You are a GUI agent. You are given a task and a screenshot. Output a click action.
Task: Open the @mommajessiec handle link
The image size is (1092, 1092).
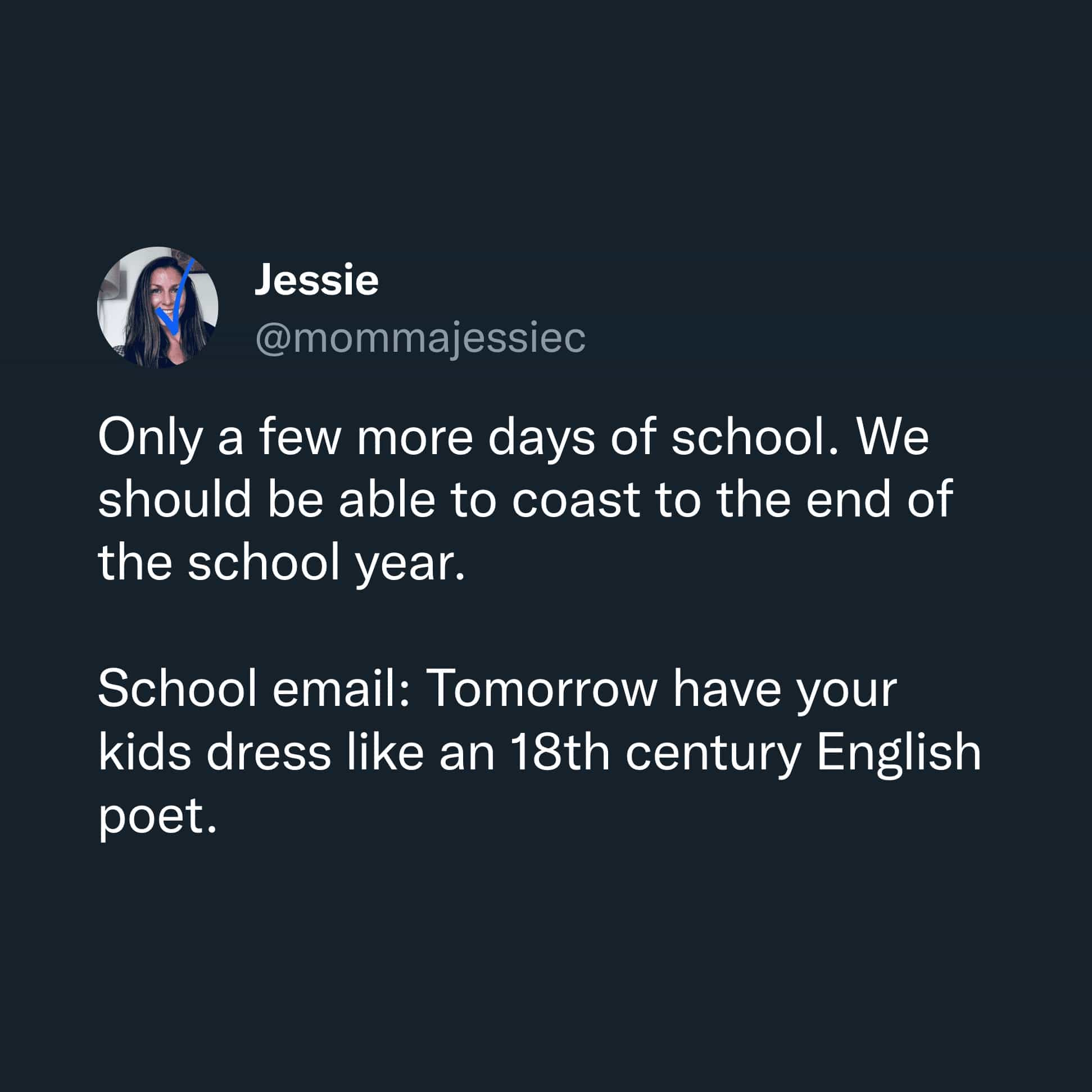pyautogui.click(x=420, y=338)
